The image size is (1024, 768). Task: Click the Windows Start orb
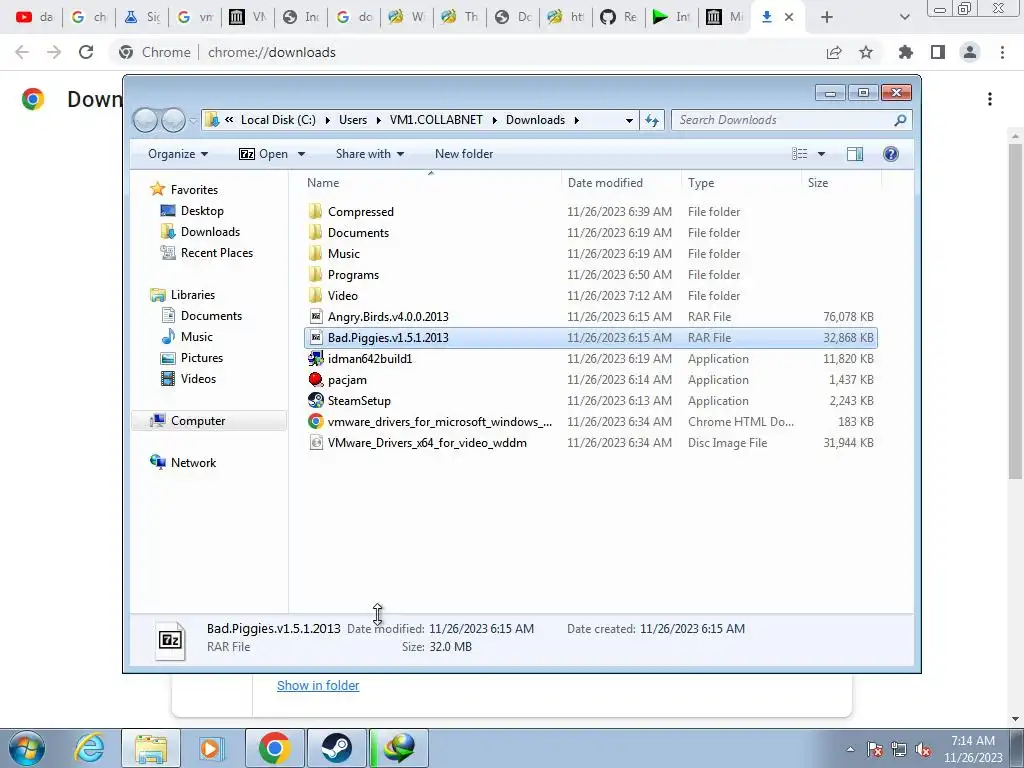(x=27, y=748)
